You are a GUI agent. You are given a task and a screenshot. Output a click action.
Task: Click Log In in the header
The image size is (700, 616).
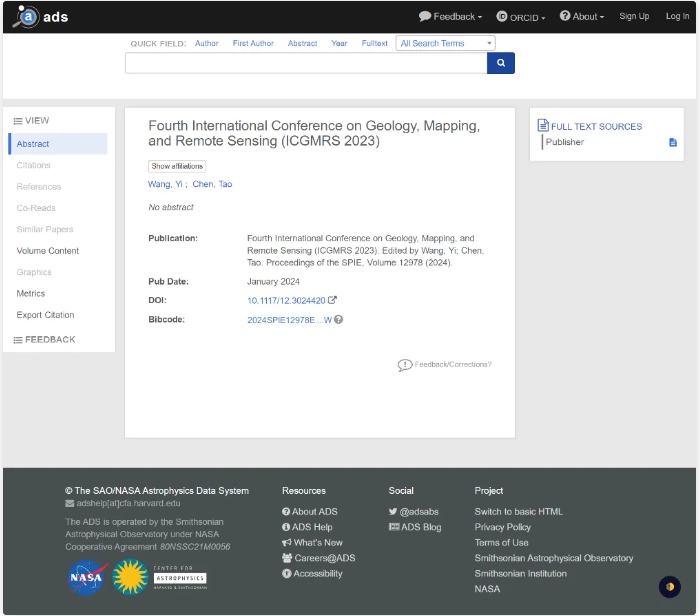677,17
